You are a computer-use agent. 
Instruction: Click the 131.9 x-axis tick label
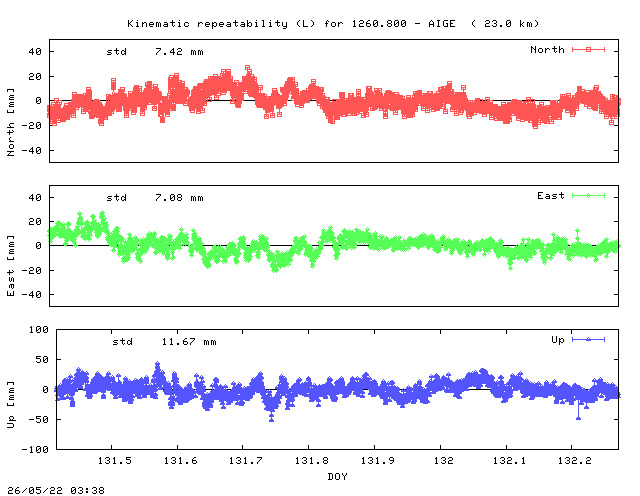point(378,461)
